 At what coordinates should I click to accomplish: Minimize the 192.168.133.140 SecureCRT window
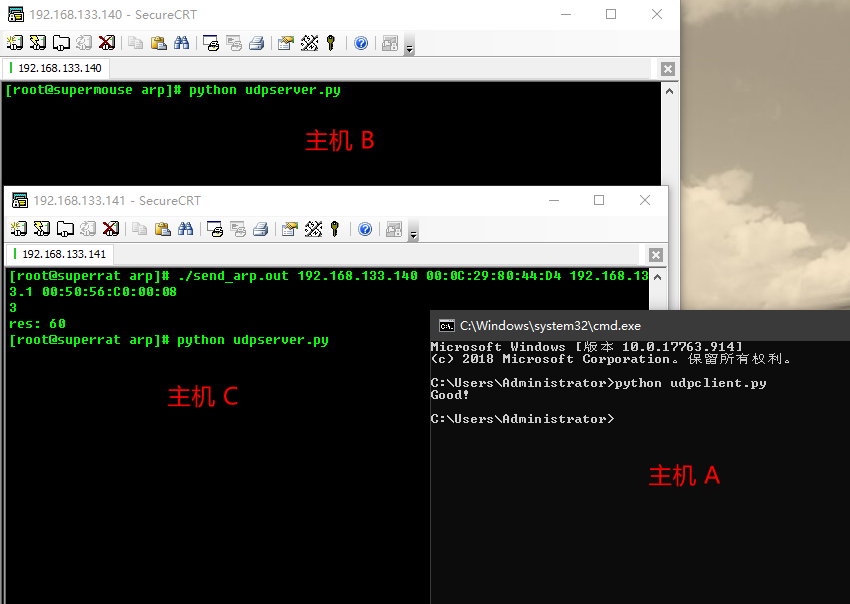(x=566, y=14)
